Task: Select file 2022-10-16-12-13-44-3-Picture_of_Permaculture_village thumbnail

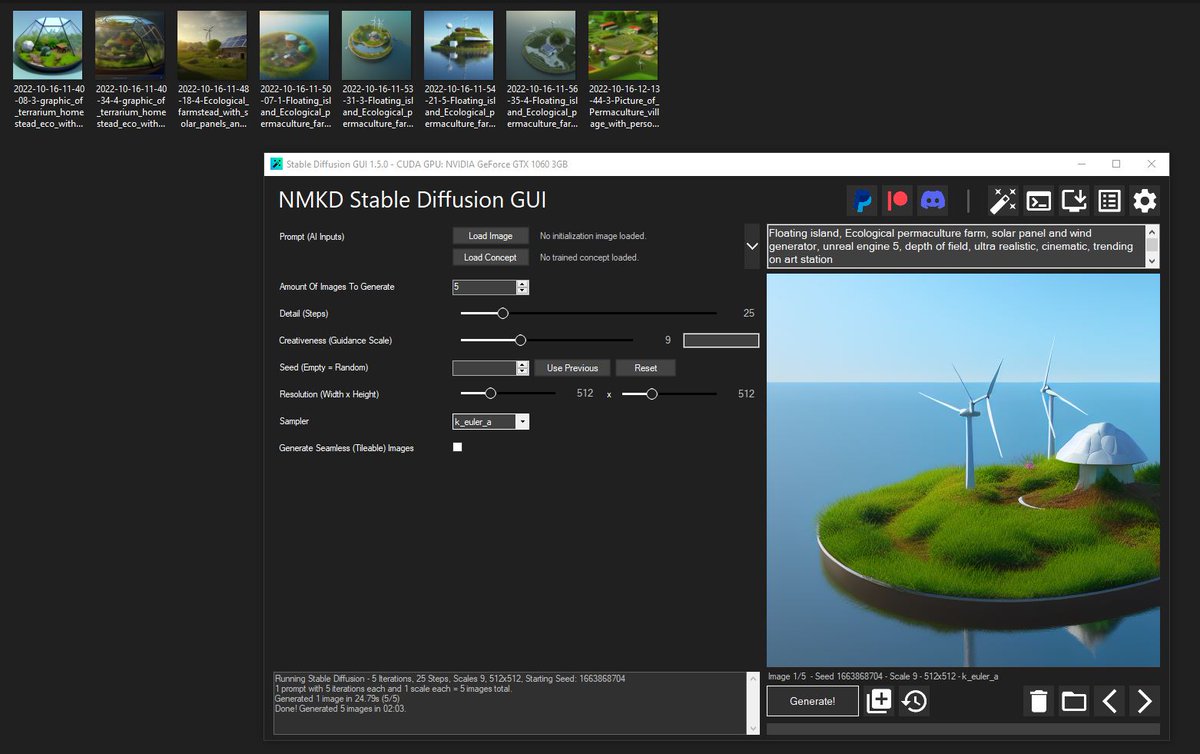Action: (x=623, y=45)
